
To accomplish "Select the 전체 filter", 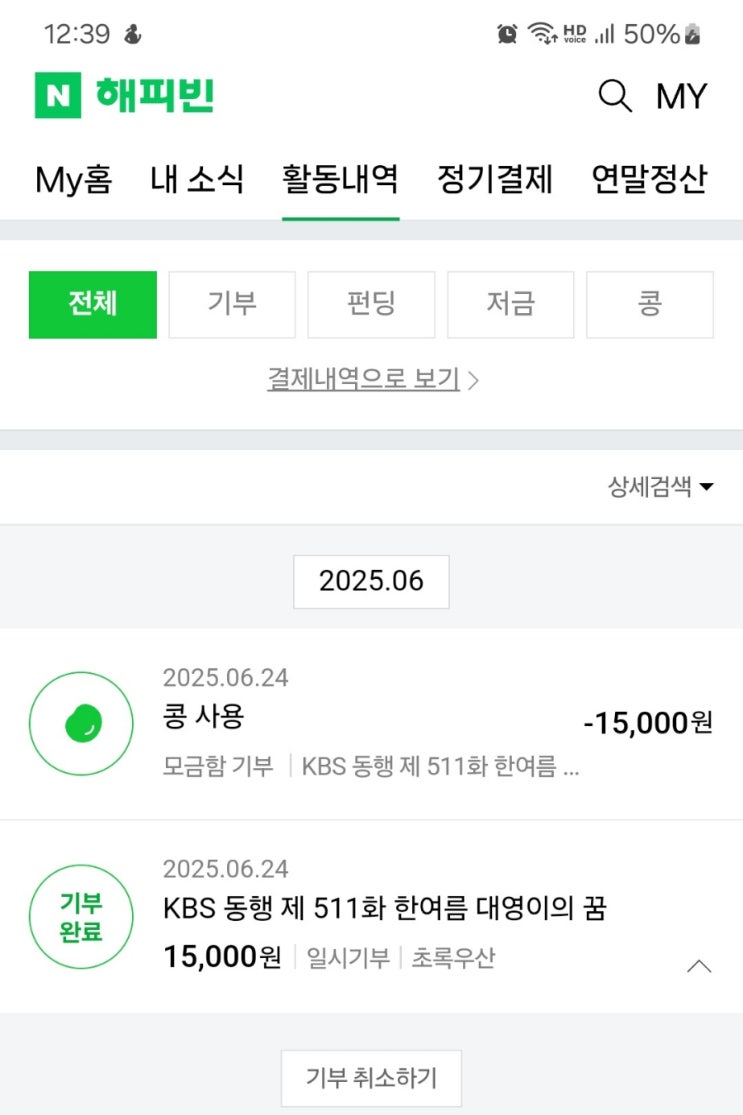I will pyautogui.click(x=93, y=305).
